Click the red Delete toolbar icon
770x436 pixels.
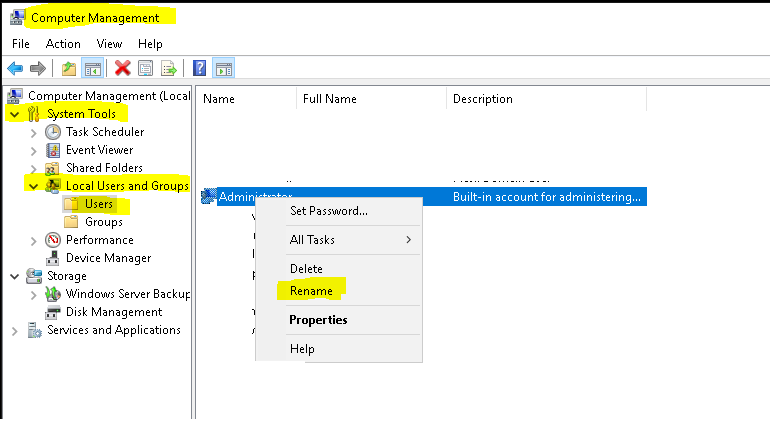(122, 69)
